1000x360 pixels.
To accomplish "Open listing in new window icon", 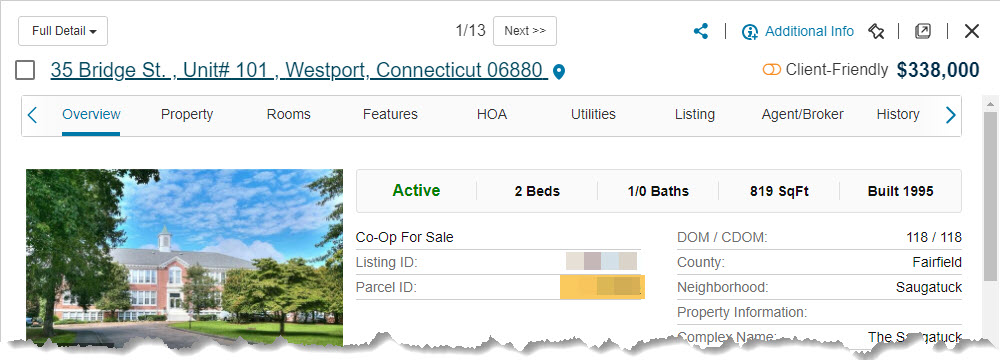I will pyautogui.click(x=923, y=31).
